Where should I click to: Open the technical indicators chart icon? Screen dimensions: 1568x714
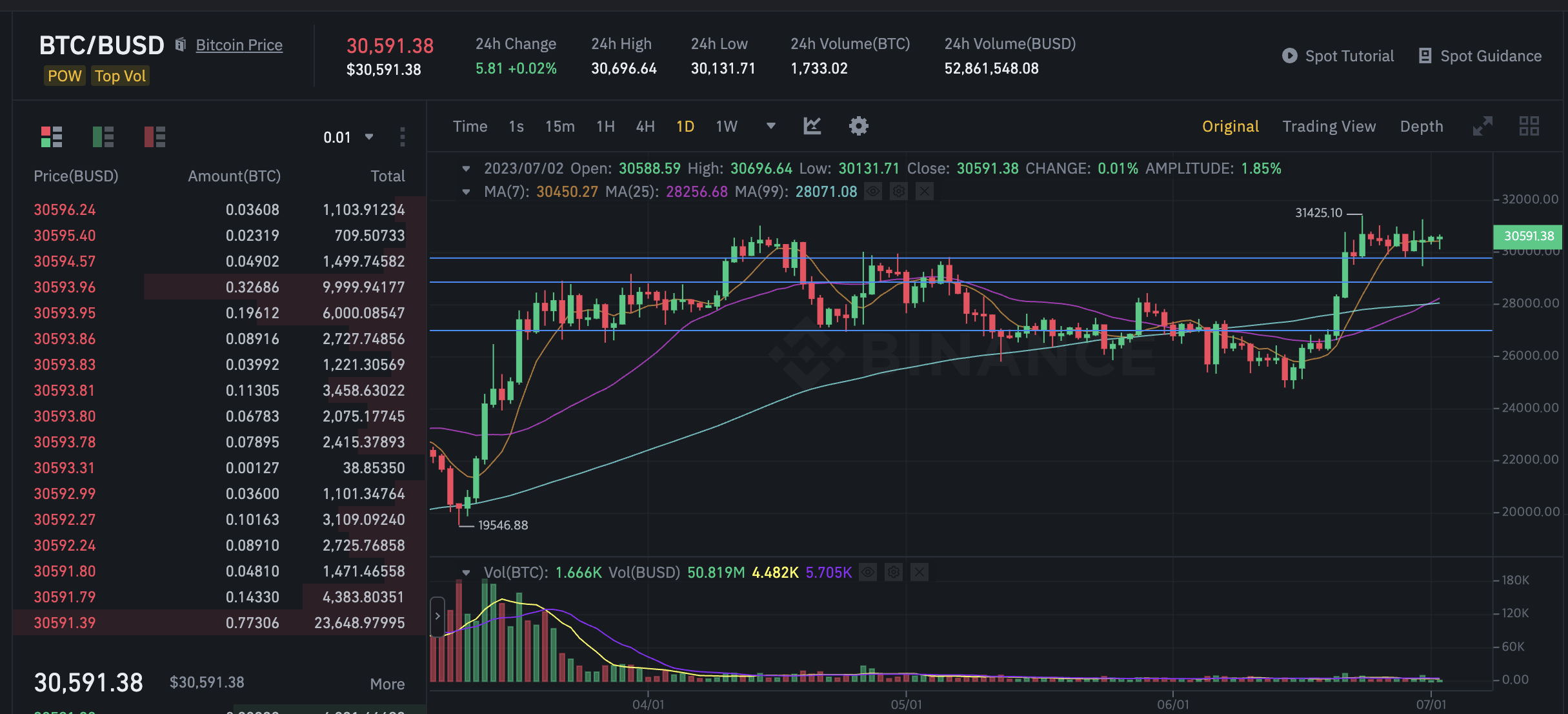tap(812, 126)
